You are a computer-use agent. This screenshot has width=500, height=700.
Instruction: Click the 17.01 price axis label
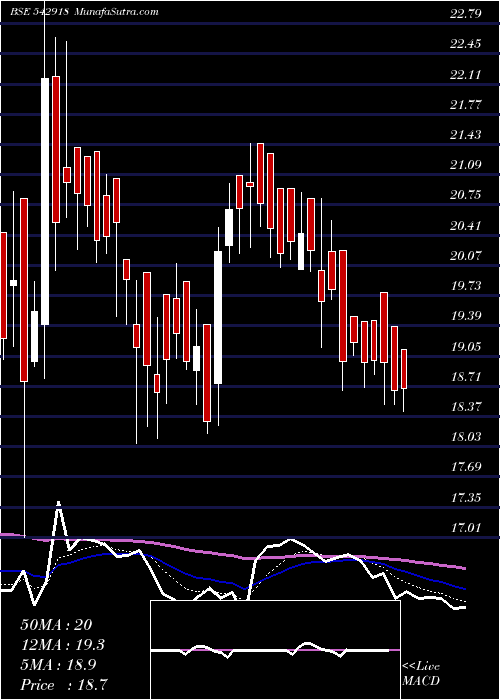click(466, 528)
